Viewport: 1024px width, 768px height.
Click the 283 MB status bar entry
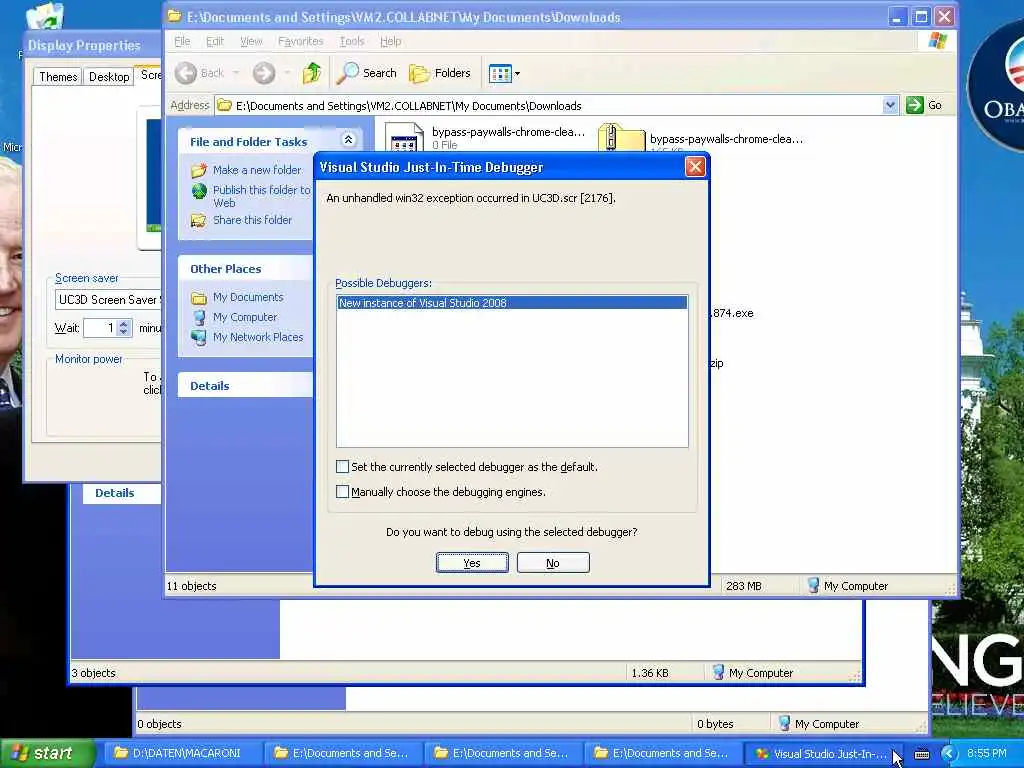coord(744,586)
